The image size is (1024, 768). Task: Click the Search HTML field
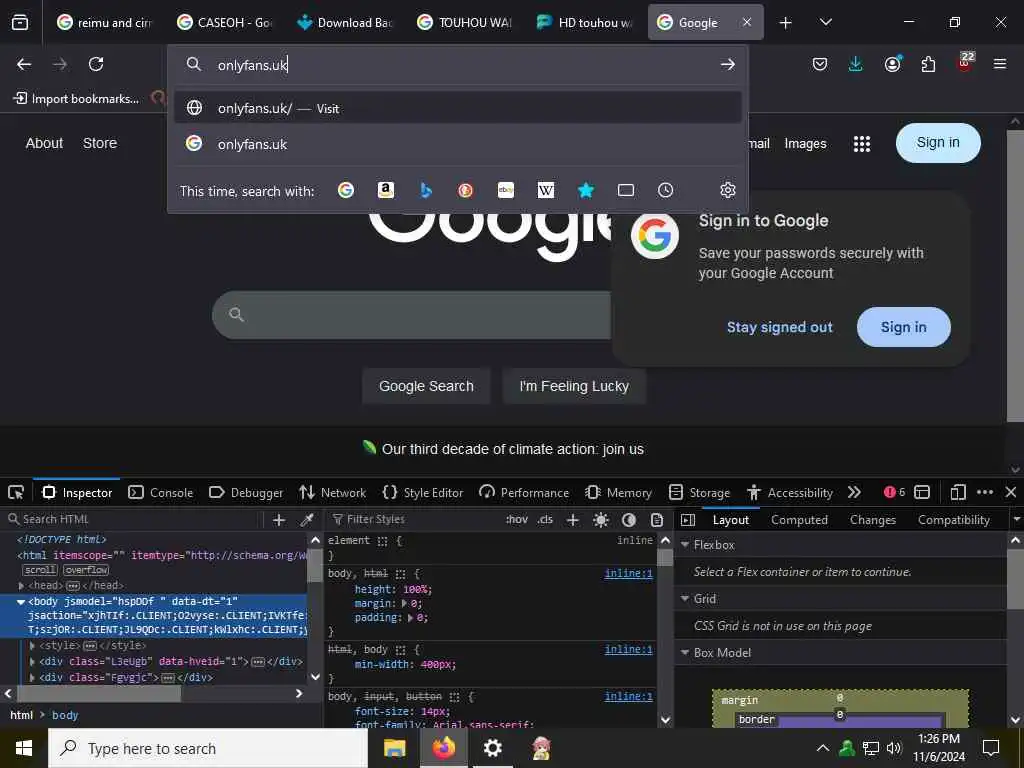coord(134,520)
